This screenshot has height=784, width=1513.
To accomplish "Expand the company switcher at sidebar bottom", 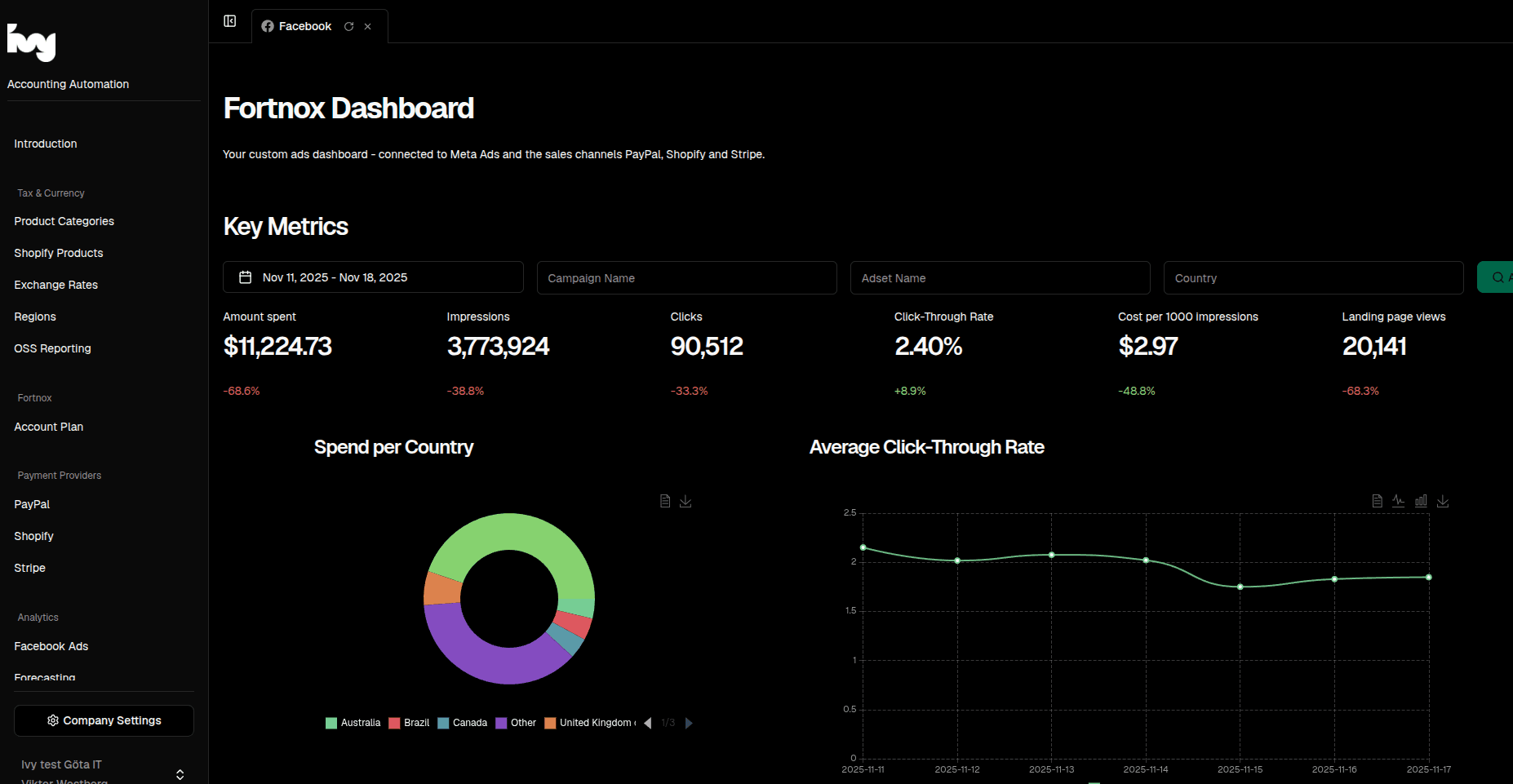I will point(180,773).
